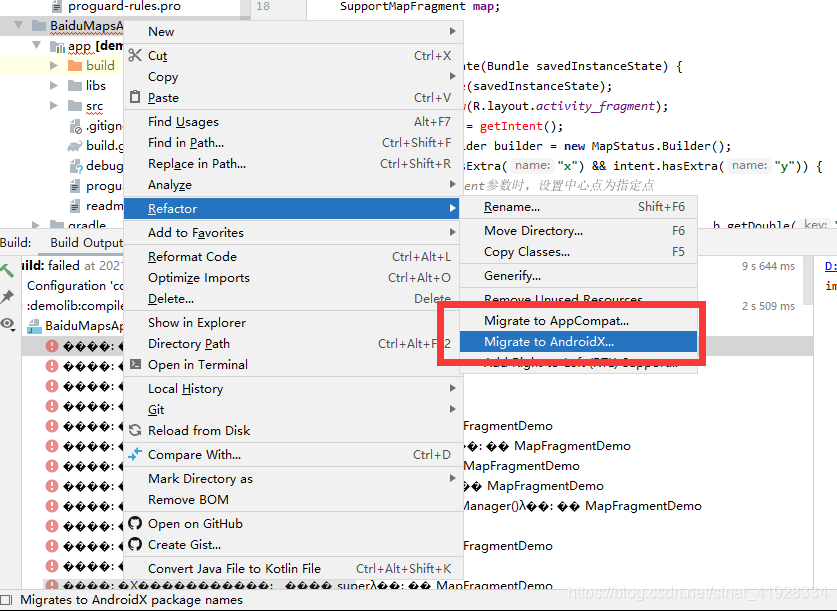Choose Generify in Refactor submenu
The width and height of the screenshot is (837, 611).
tap(579, 276)
